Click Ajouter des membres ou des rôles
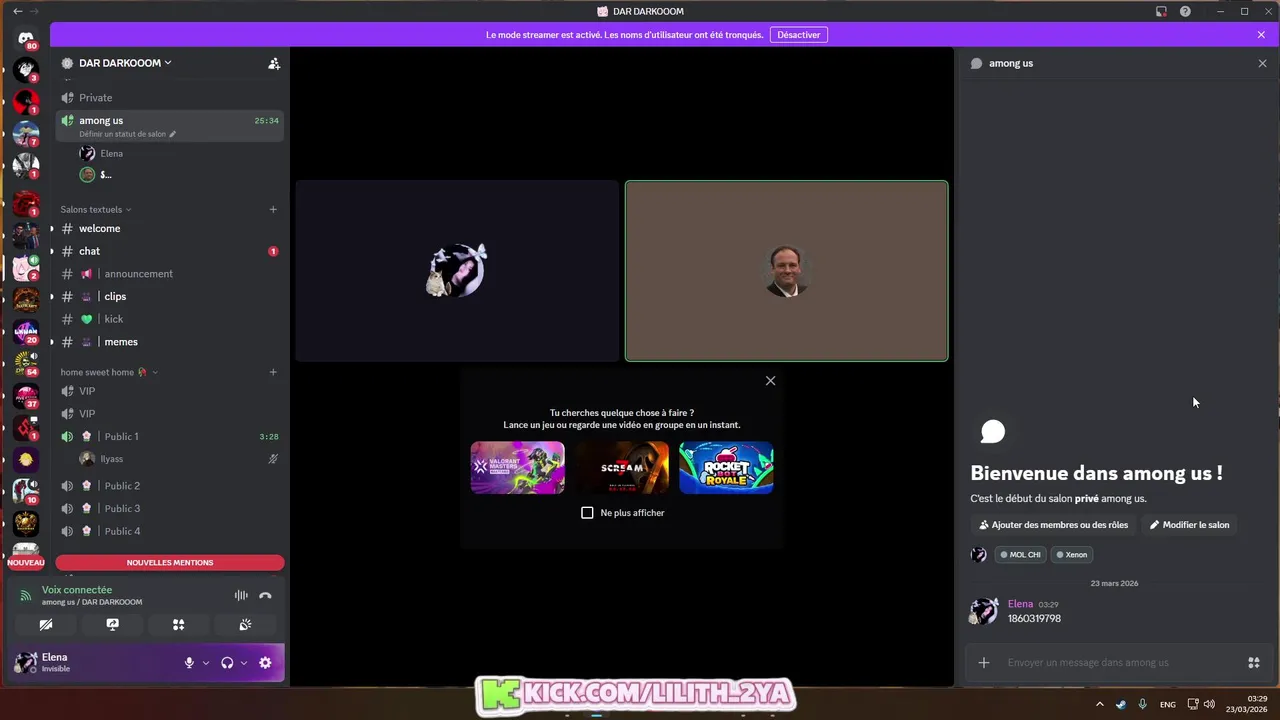 (1053, 525)
